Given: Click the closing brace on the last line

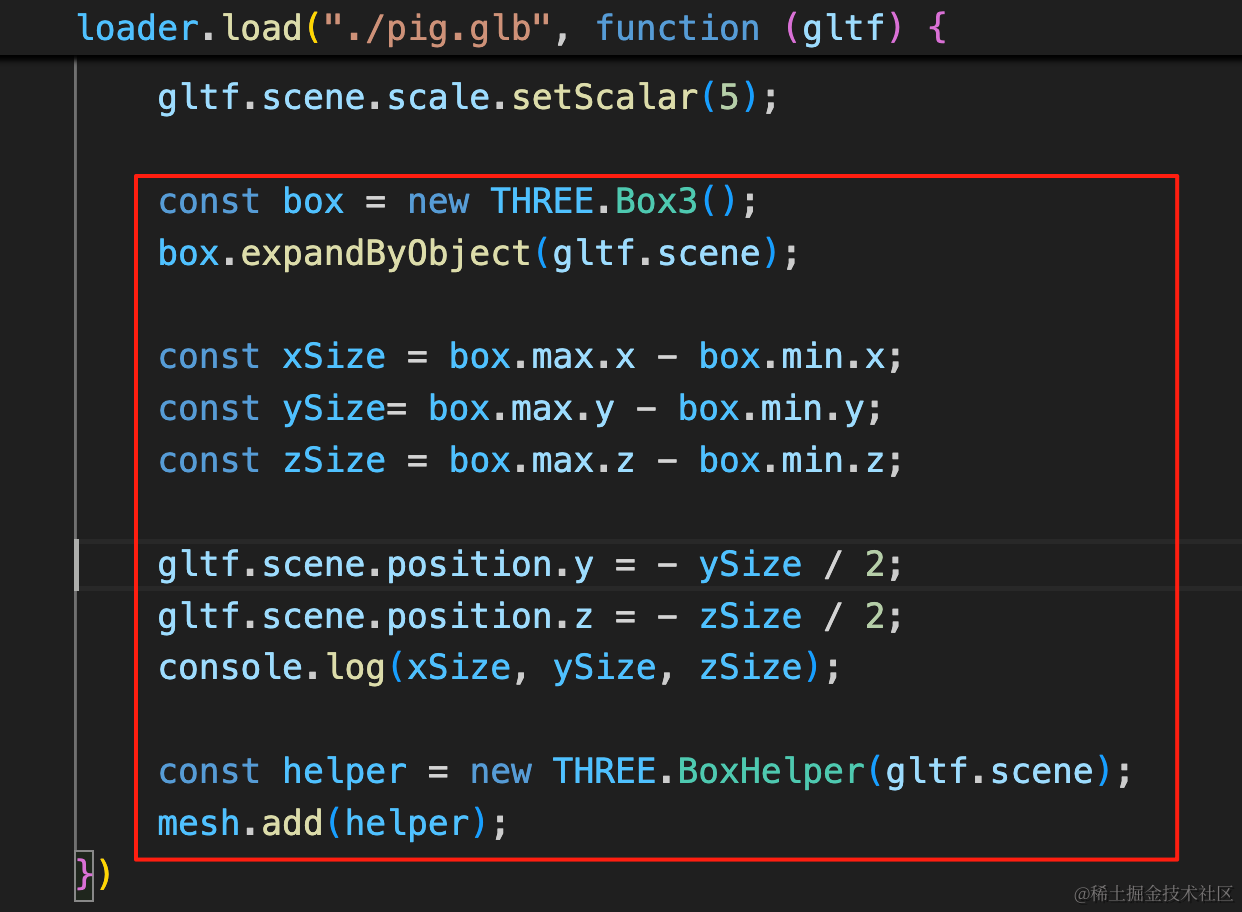Looking at the screenshot, I should pos(84,875).
